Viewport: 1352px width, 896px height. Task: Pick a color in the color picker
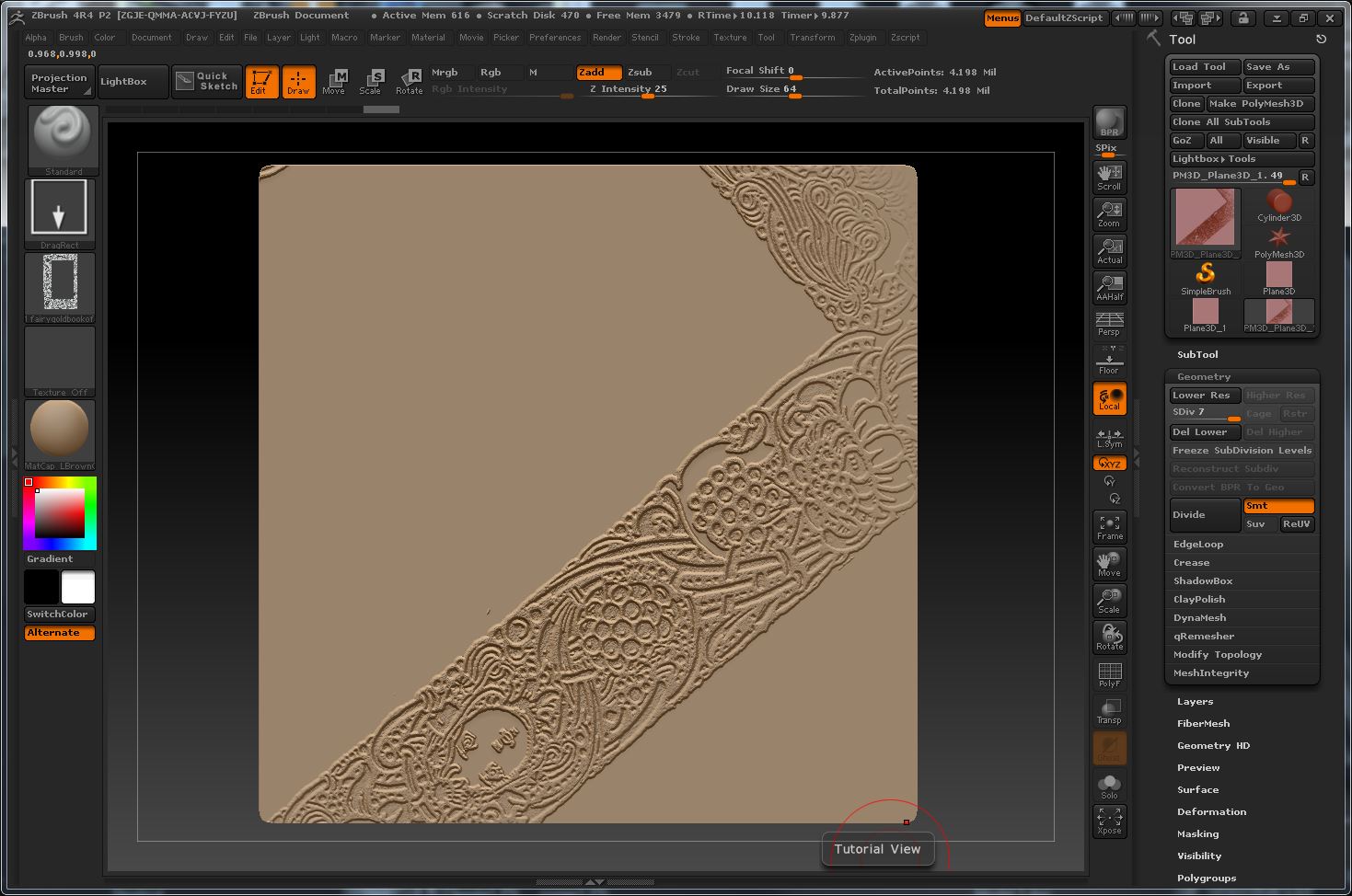click(60, 513)
